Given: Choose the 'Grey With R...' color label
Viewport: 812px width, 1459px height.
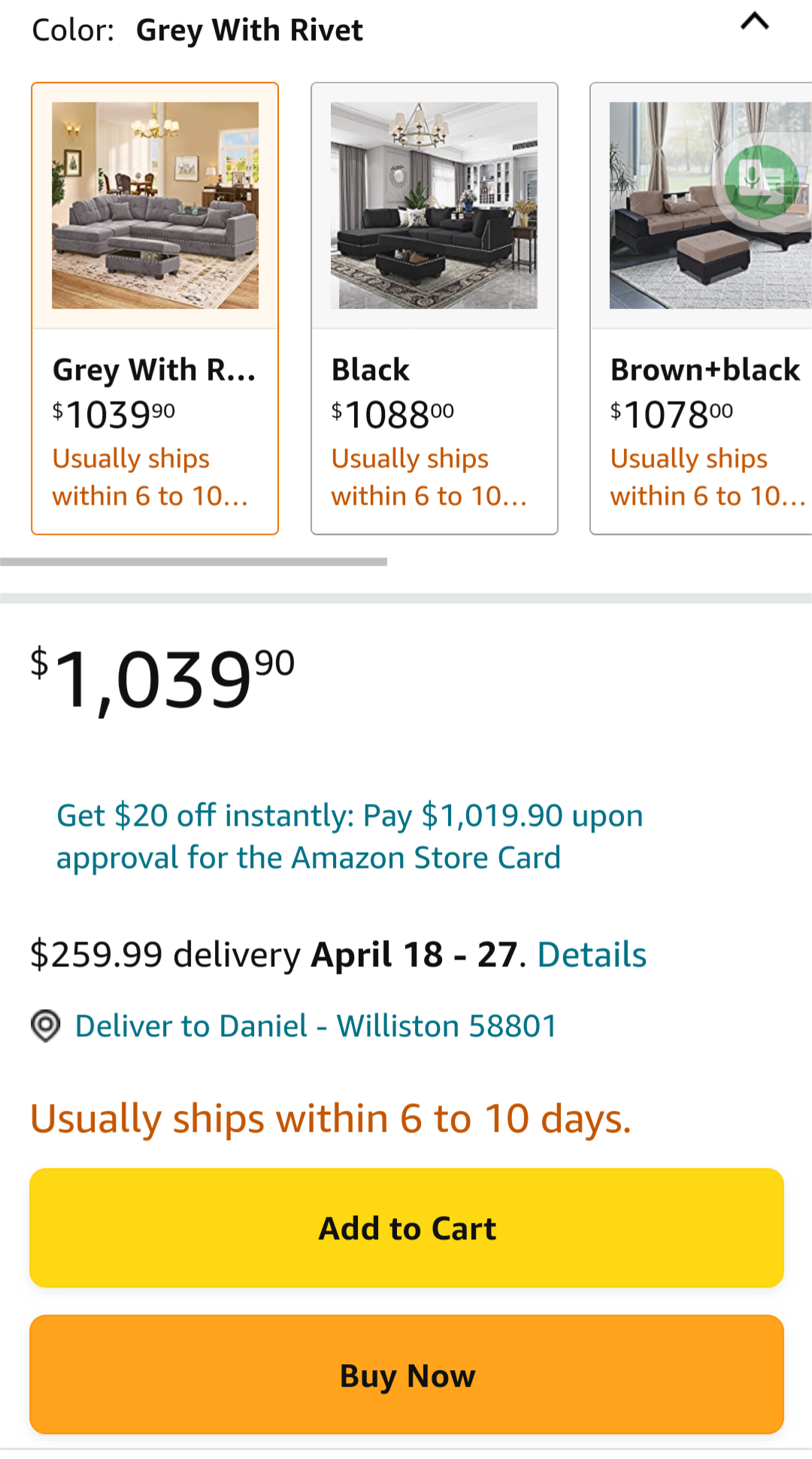Looking at the screenshot, I should coord(154,370).
